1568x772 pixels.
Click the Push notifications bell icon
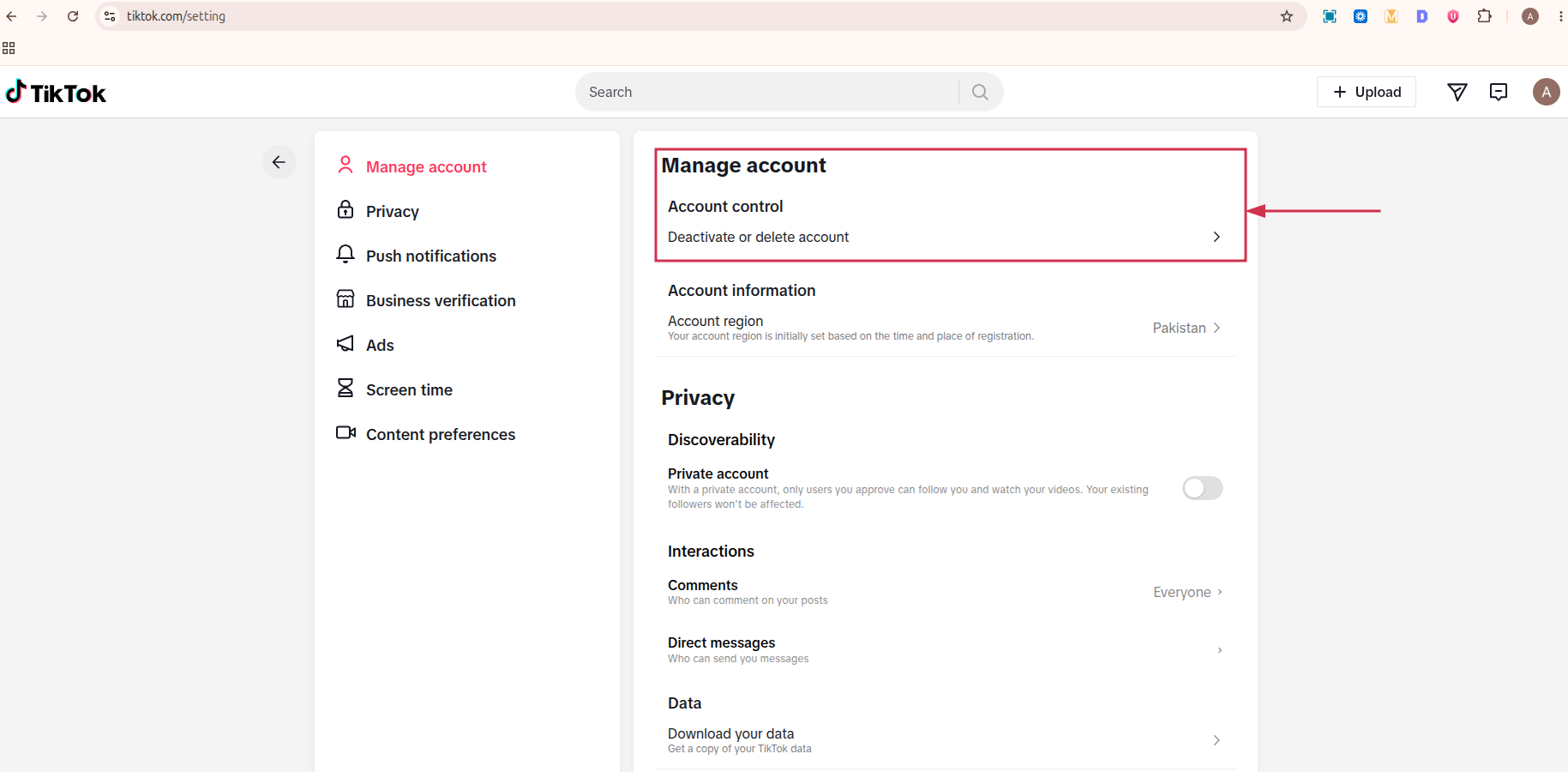coord(345,254)
